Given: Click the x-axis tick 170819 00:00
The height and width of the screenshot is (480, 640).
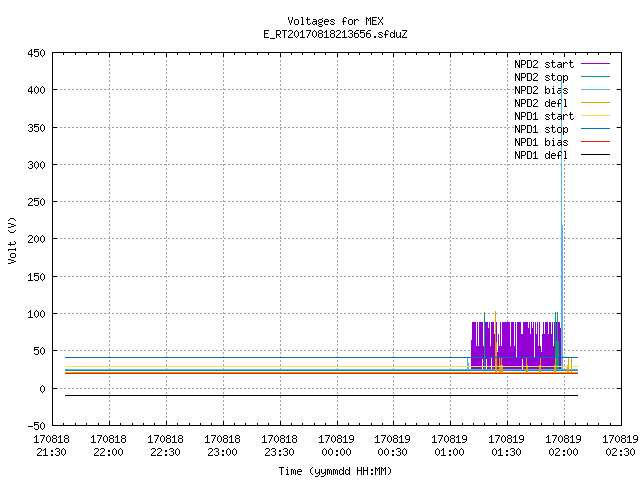Looking at the screenshot, I should click(x=336, y=446).
